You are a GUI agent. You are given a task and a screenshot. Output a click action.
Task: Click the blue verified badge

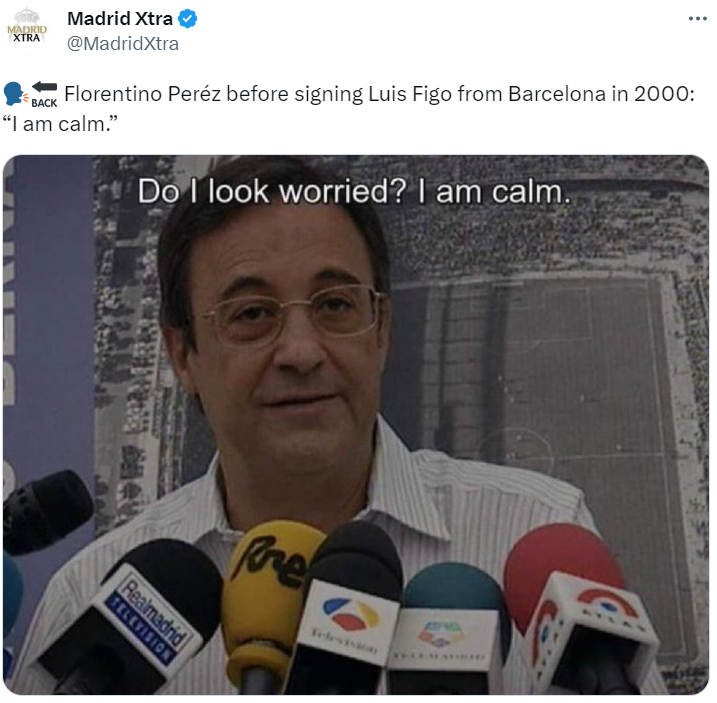pyautogui.click(x=187, y=19)
